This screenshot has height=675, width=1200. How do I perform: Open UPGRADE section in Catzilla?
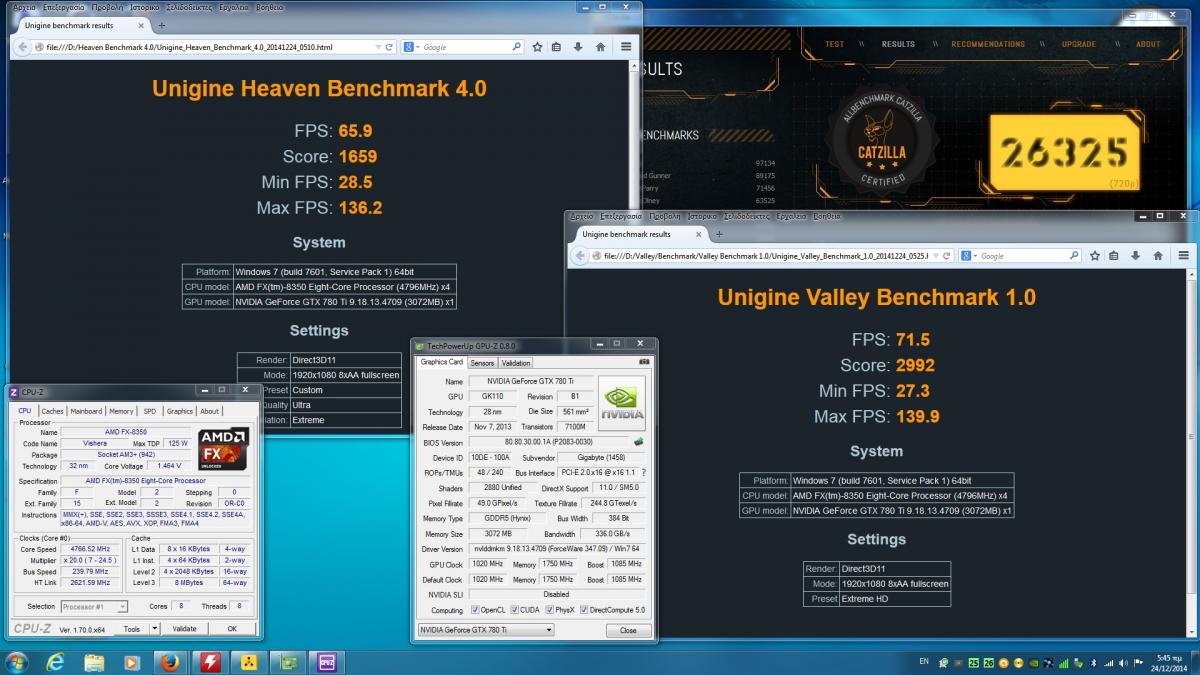point(1079,44)
